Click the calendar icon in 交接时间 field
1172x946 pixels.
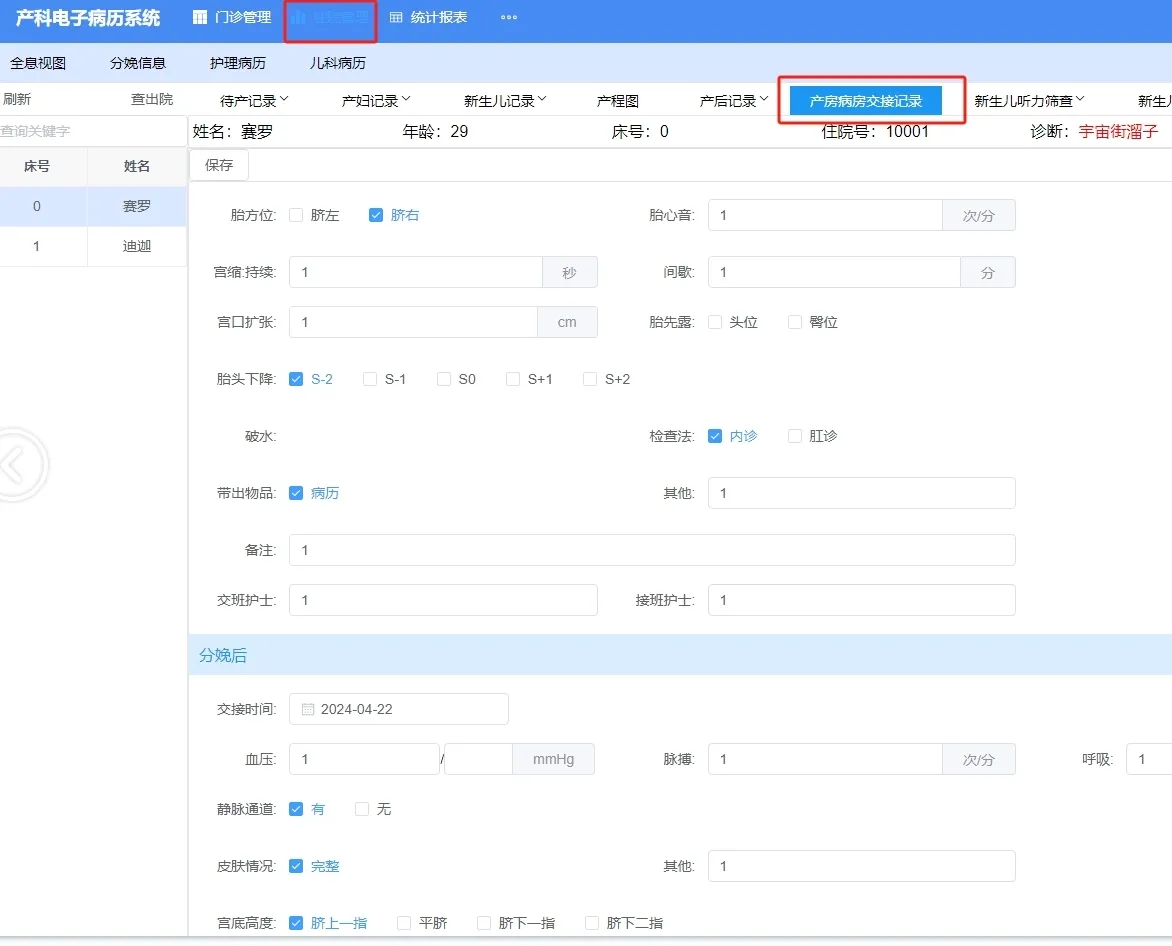[x=307, y=709]
